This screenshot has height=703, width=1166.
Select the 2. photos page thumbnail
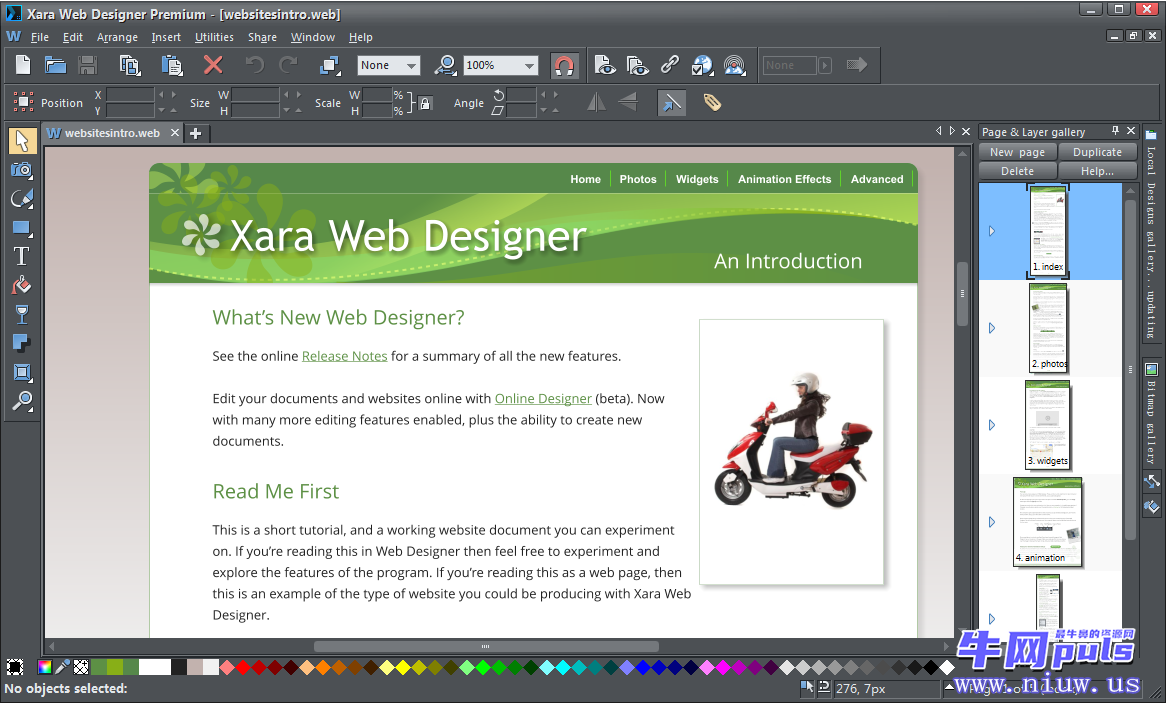(1049, 327)
